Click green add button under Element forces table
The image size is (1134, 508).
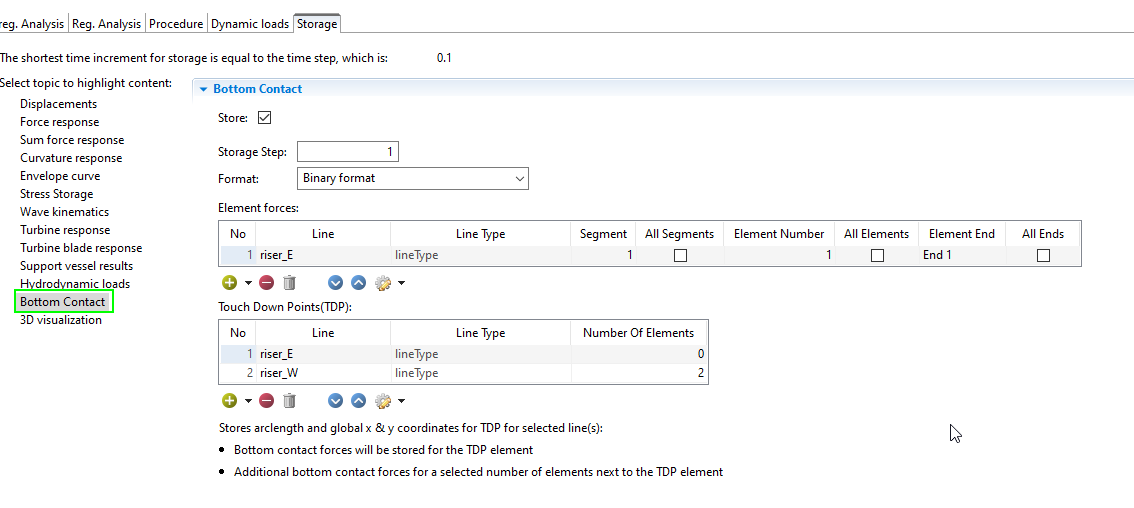tap(230, 283)
